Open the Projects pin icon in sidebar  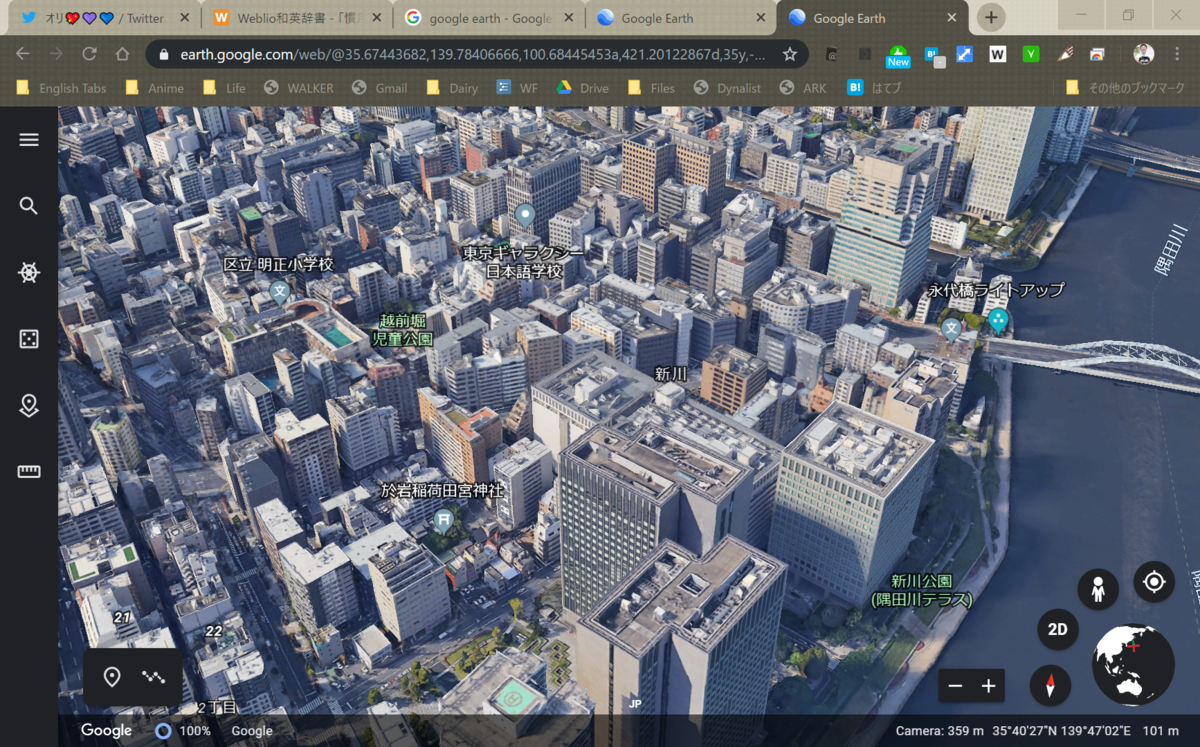[x=29, y=405]
